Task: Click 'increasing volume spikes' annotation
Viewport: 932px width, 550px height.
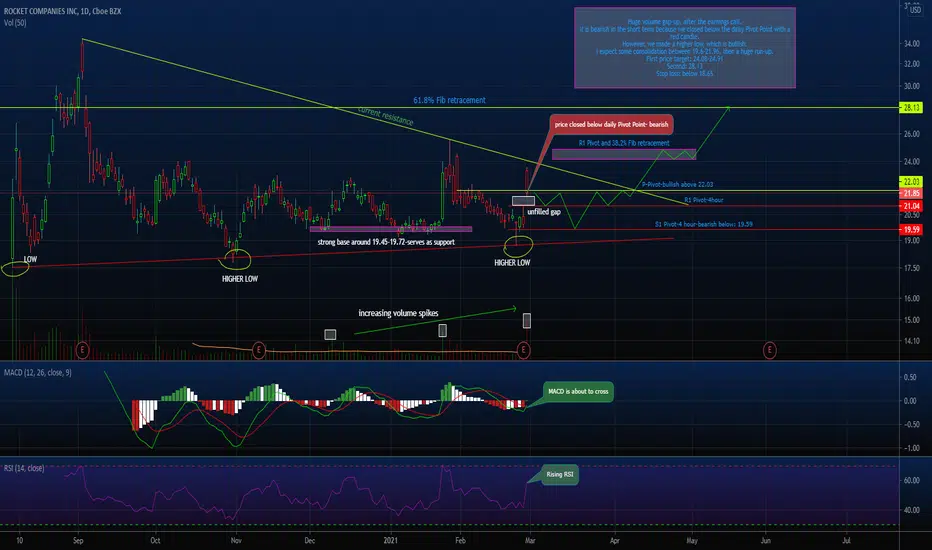Action: coord(398,313)
